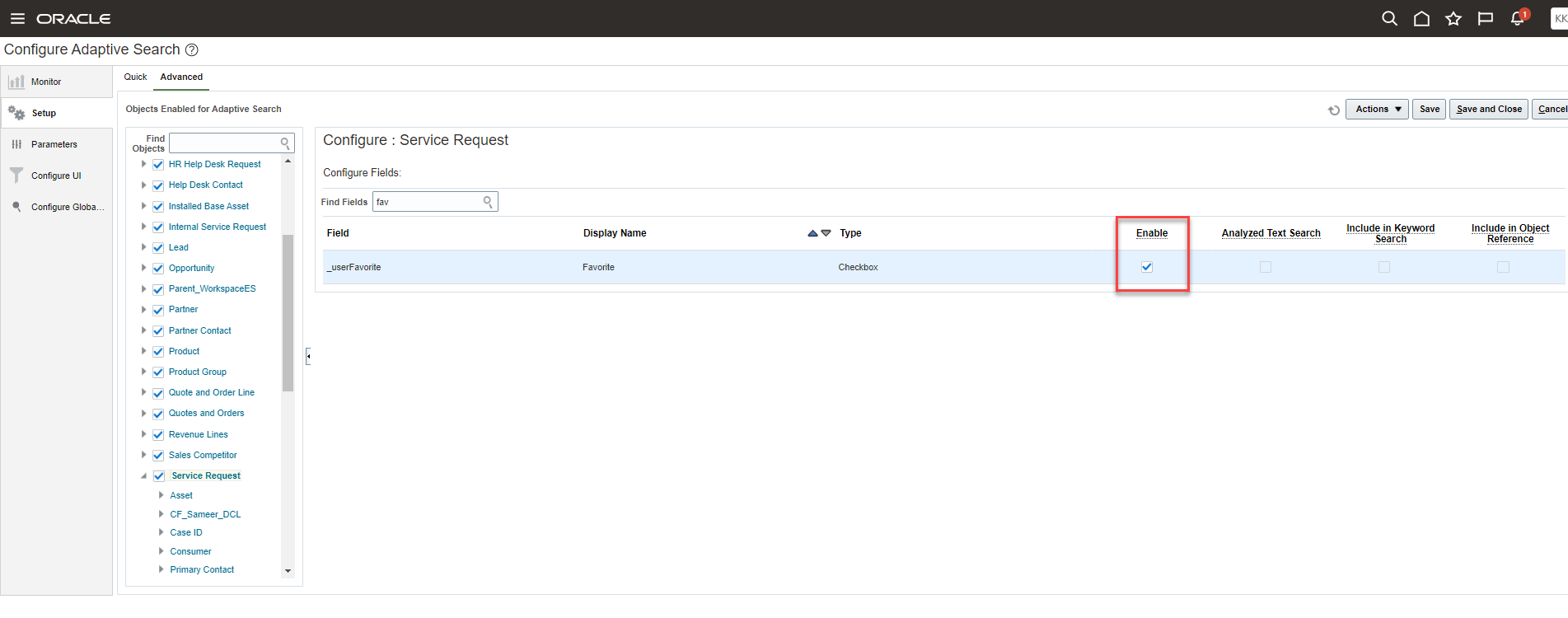Toggle Enable checkbox for _userFavorite

click(x=1147, y=267)
